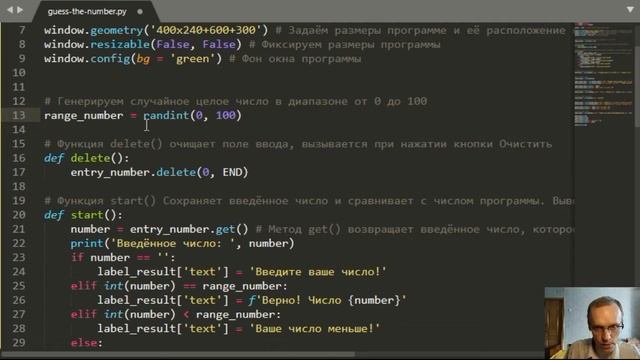Click line number 29 in gutter

(x=19, y=342)
